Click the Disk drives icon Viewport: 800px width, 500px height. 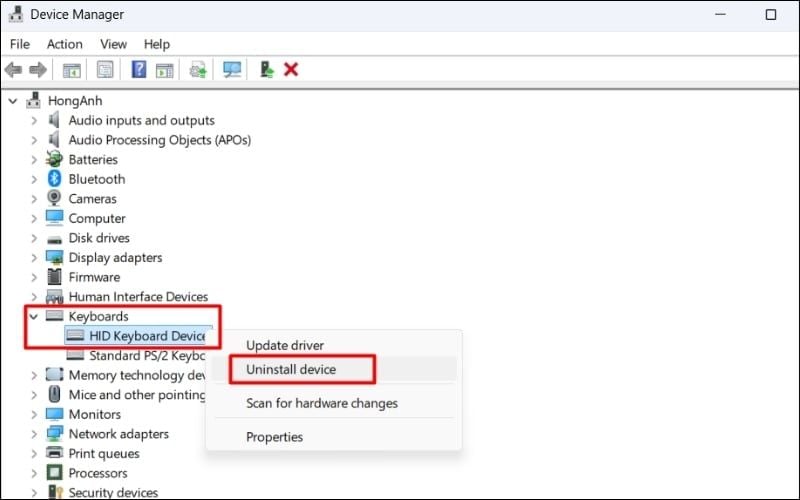click(x=54, y=239)
